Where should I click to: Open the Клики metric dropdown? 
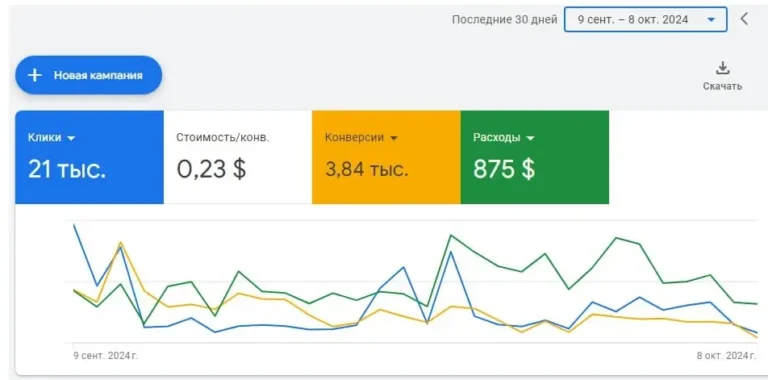(52, 138)
